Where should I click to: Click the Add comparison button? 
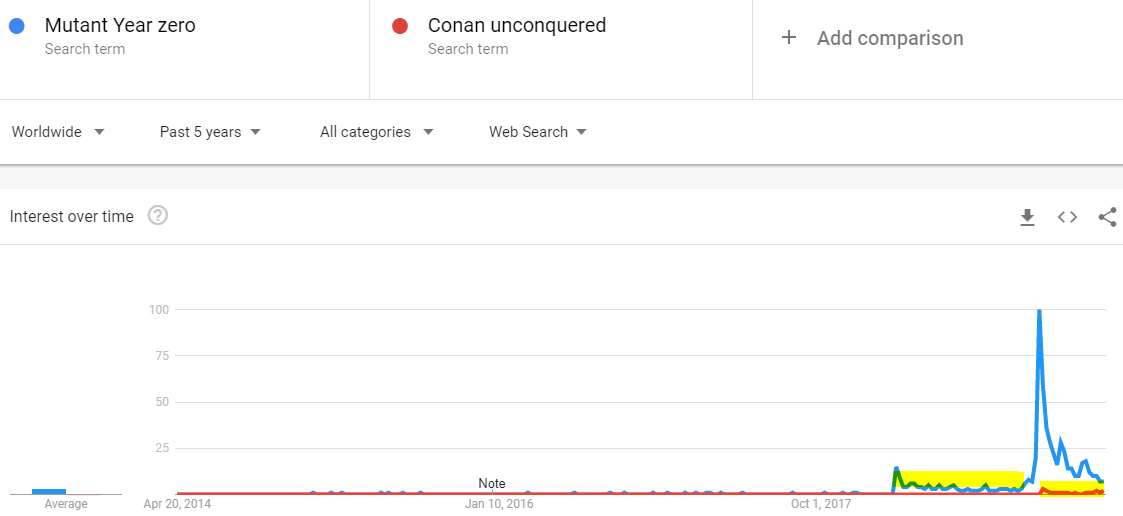[872, 38]
